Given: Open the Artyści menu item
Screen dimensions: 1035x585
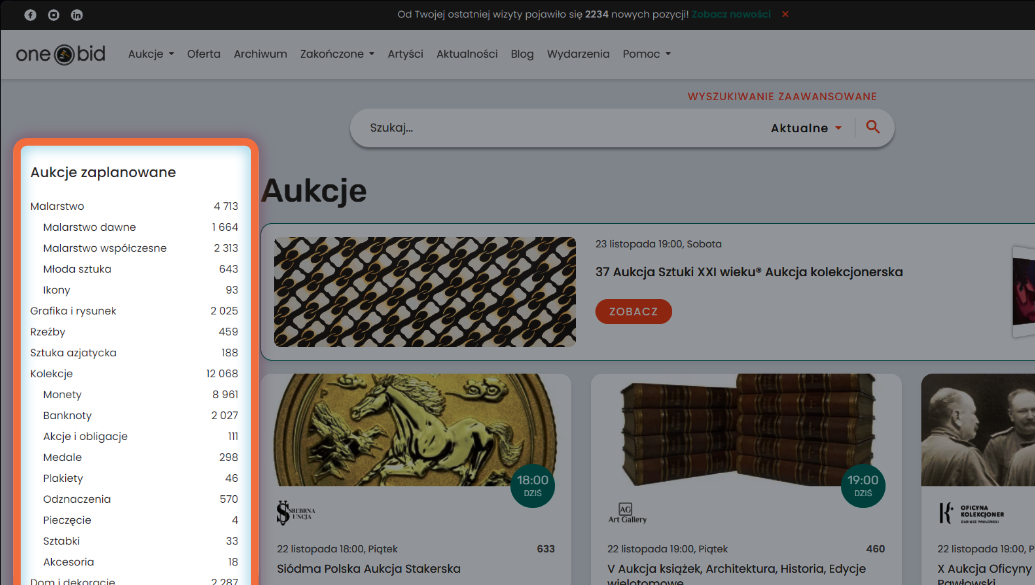Looking at the screenshot, I should click(x=405, y=54).
